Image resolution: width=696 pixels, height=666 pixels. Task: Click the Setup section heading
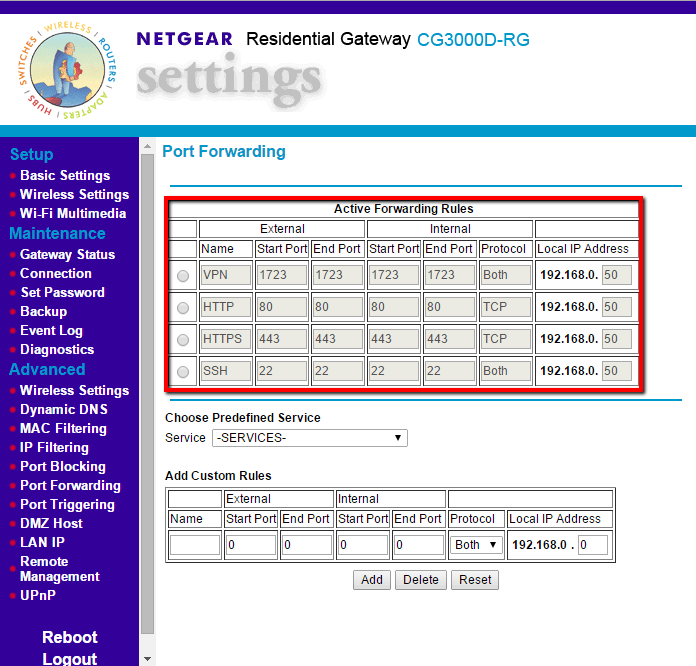pos(32,154)
